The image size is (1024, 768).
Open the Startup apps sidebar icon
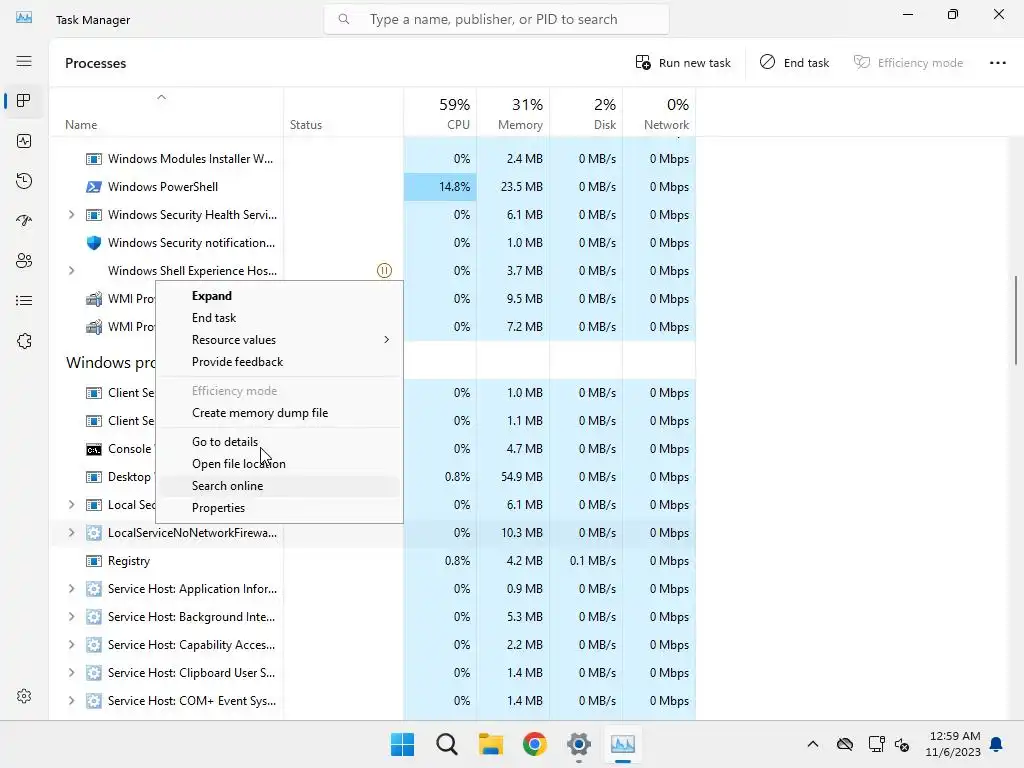pos(24,221)
